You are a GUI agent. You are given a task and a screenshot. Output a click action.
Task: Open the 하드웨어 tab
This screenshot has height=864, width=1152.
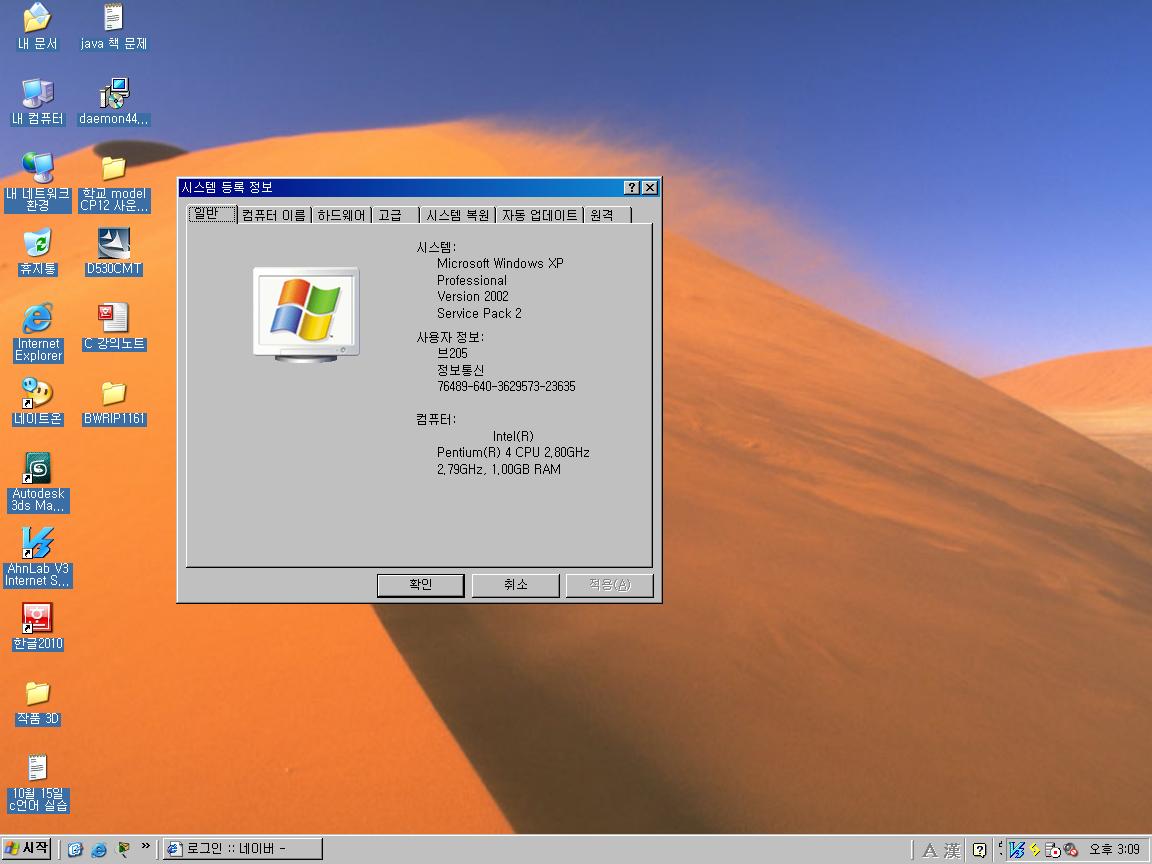(341, 215)
